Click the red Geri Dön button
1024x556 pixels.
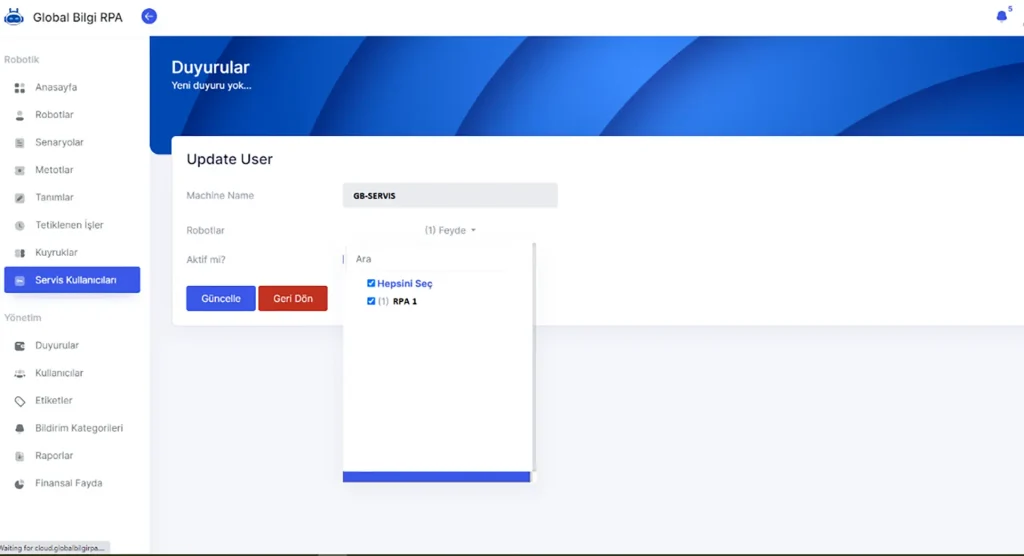click(293, 299)
